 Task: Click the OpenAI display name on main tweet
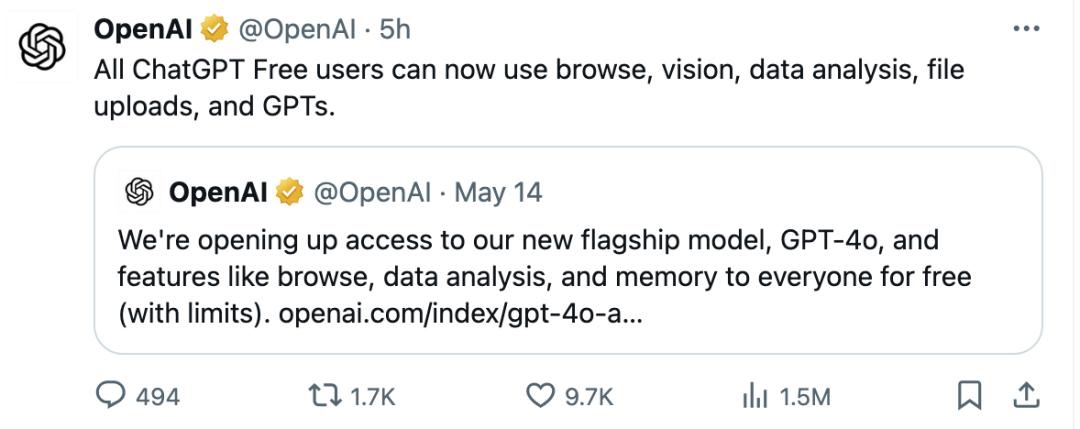point(143,30)
